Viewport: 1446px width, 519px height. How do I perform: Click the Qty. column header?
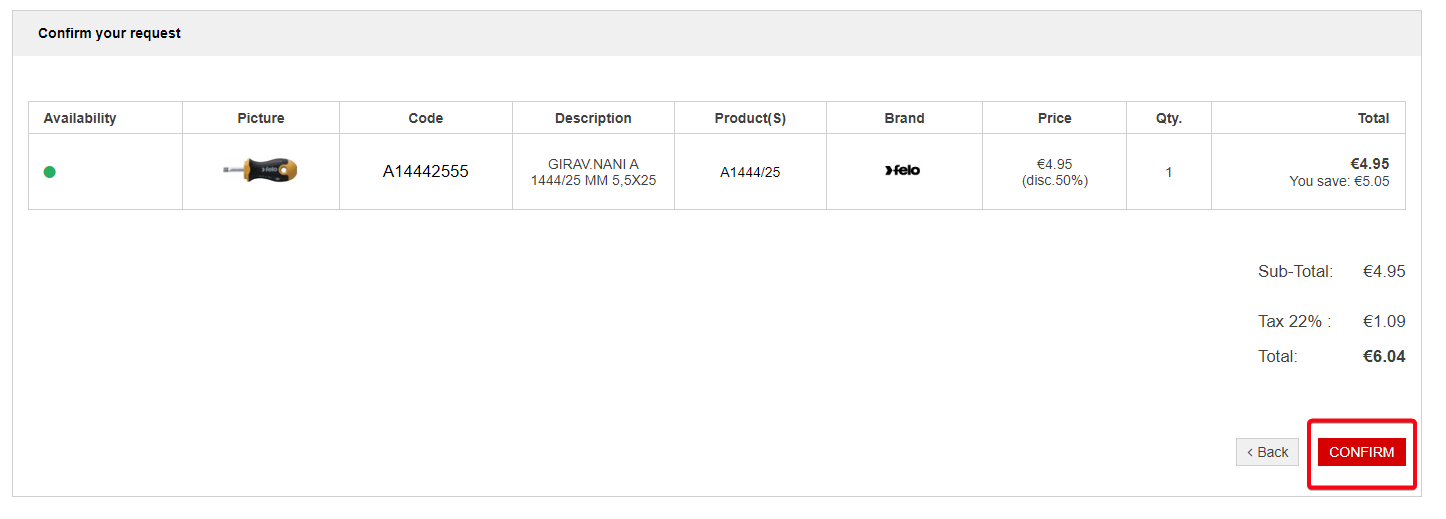1169,118
